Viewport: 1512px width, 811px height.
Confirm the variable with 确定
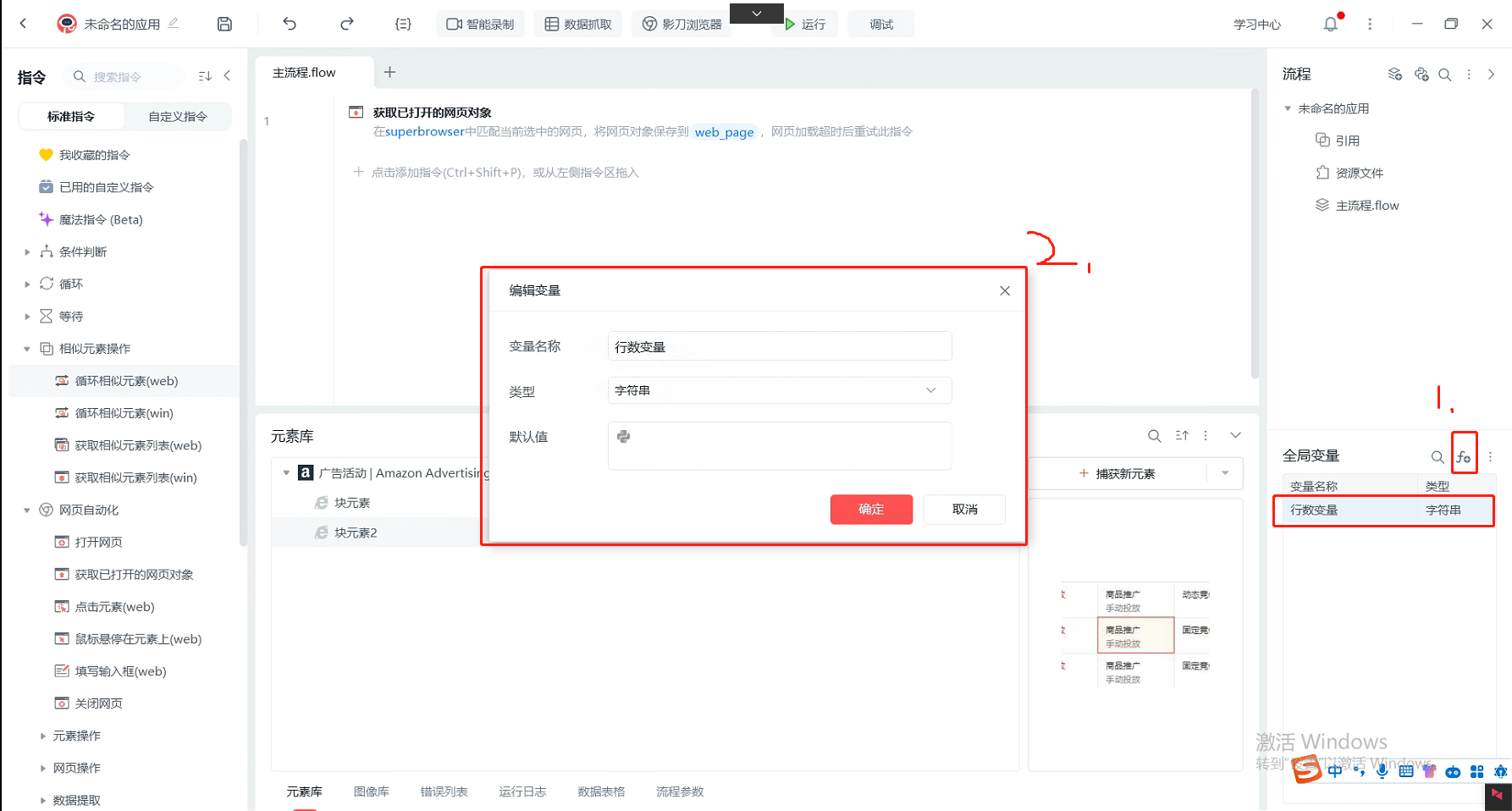click(871, 509)
